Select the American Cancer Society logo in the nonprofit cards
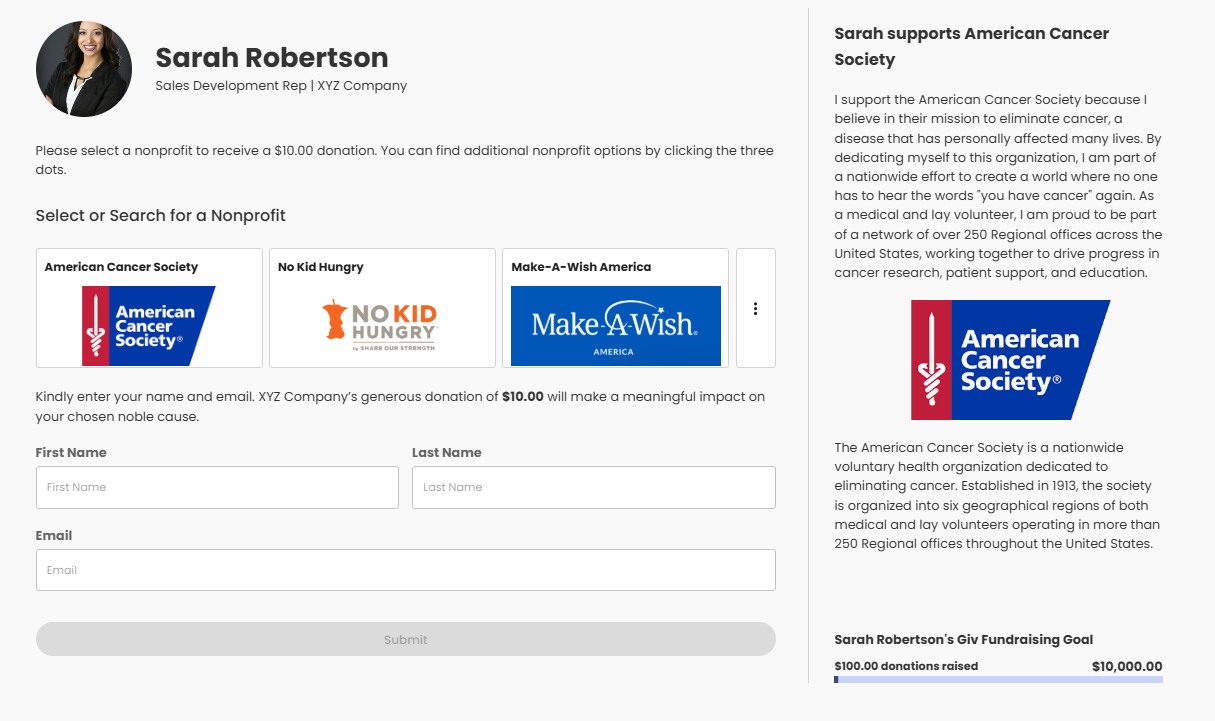This screenshot has width=1215, height=721. click(x=149, y=325)
